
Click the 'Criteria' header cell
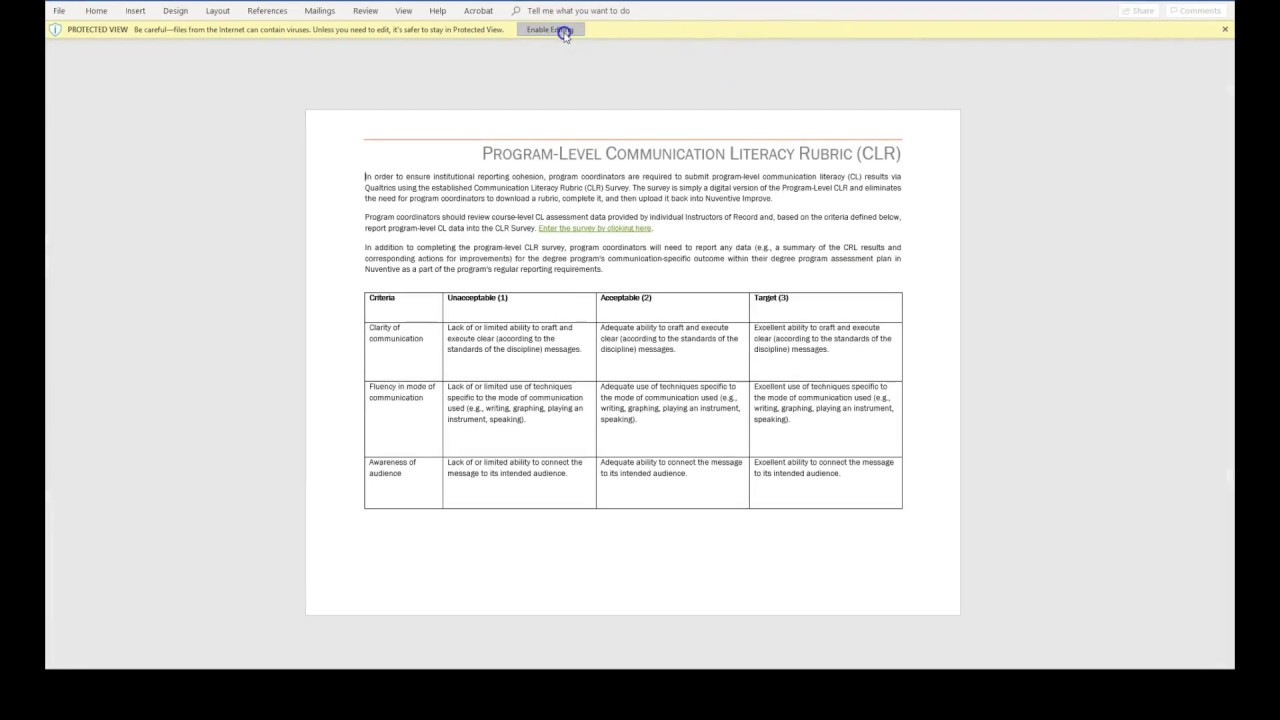click(404, 307)
